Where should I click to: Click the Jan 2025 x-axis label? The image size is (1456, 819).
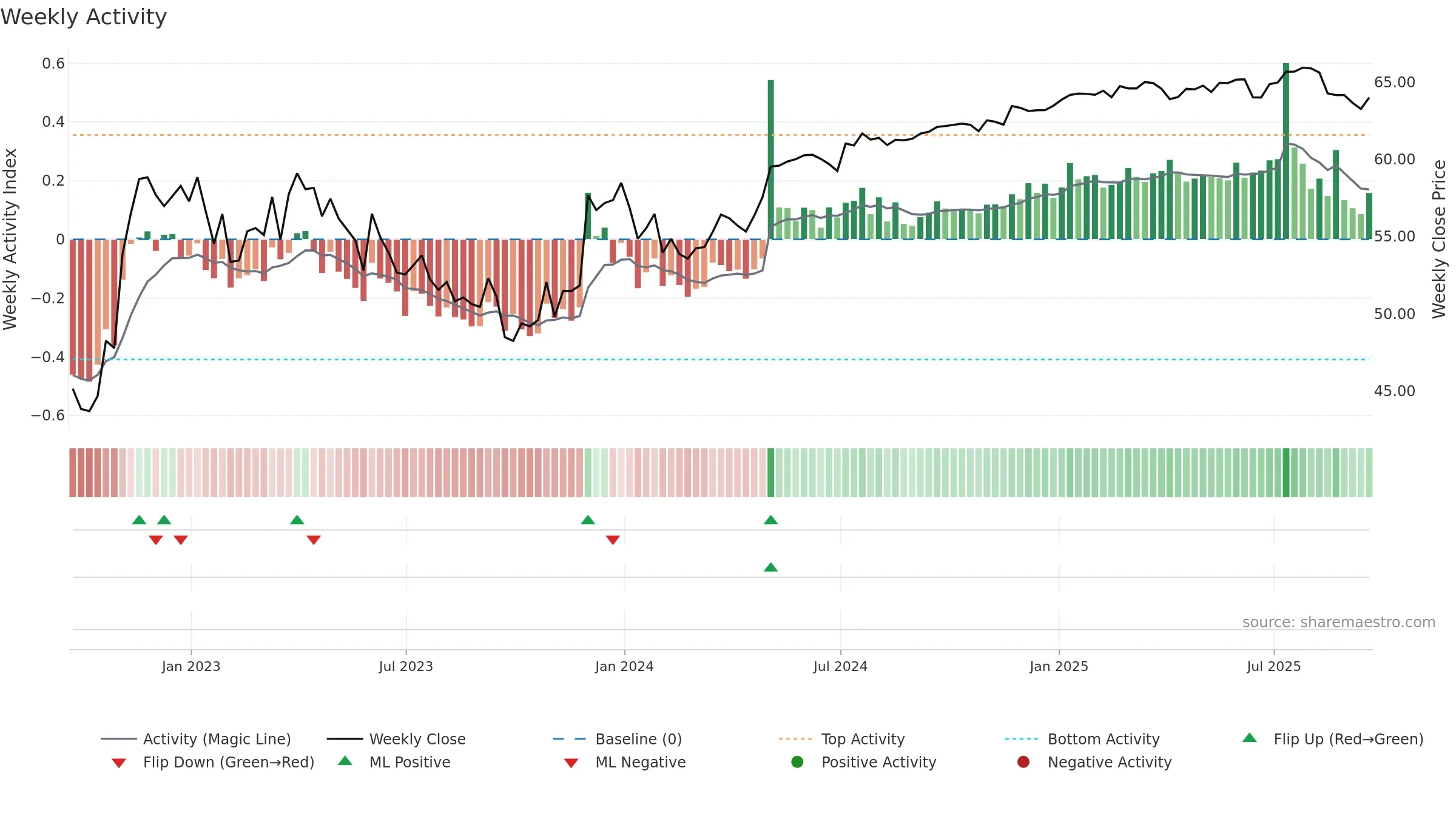tap(1059, 667)
